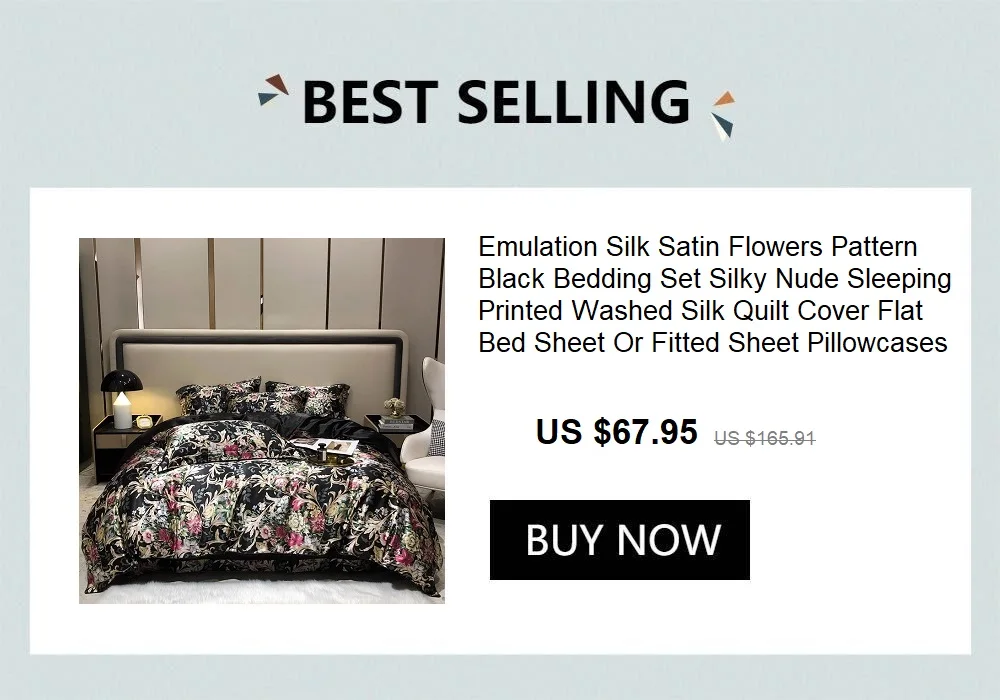Click the dark teal triangle below orange one
Screen dimensions: 1000x700
[x=722, y=126]
